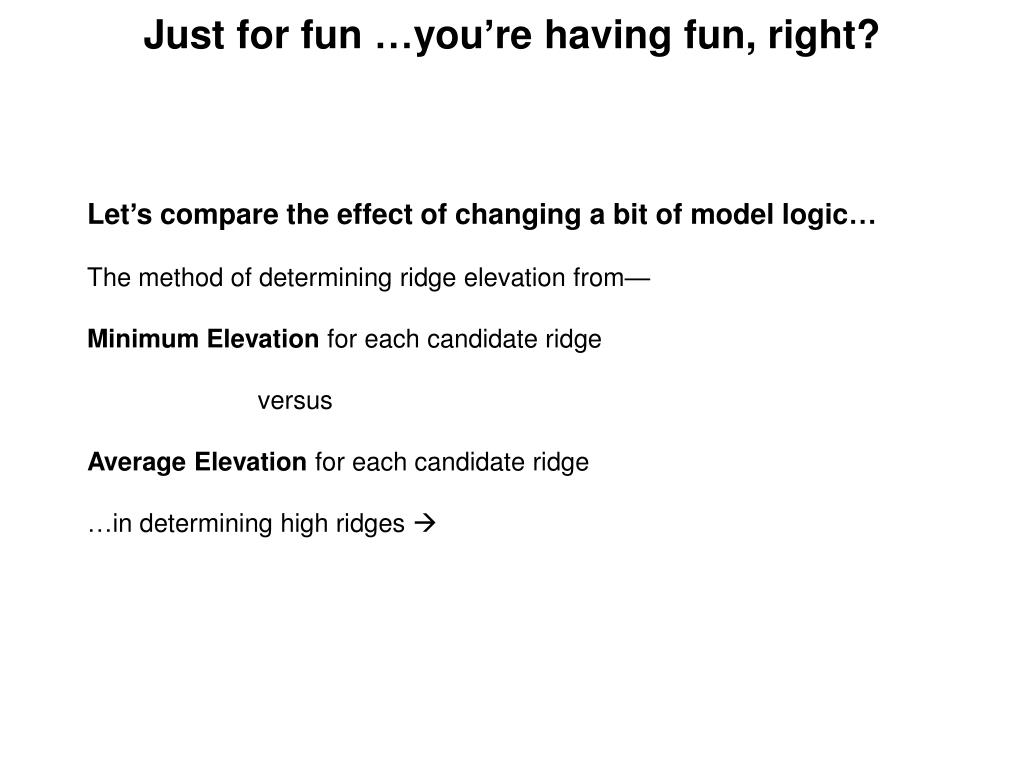The image size is (1024, 768).
Task: Click the word 'ridge' before 'elevation from'
Action: click(427, 278)
